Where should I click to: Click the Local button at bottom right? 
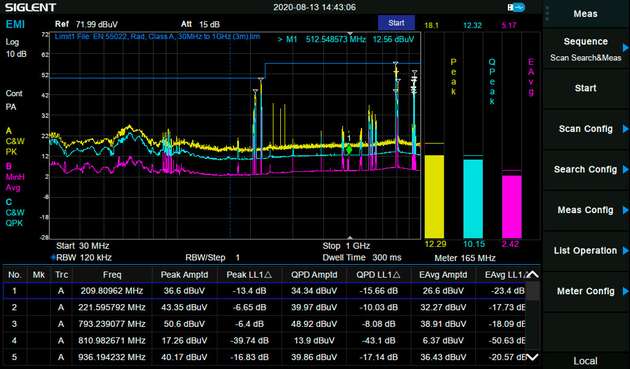click(x=585, y=361)
